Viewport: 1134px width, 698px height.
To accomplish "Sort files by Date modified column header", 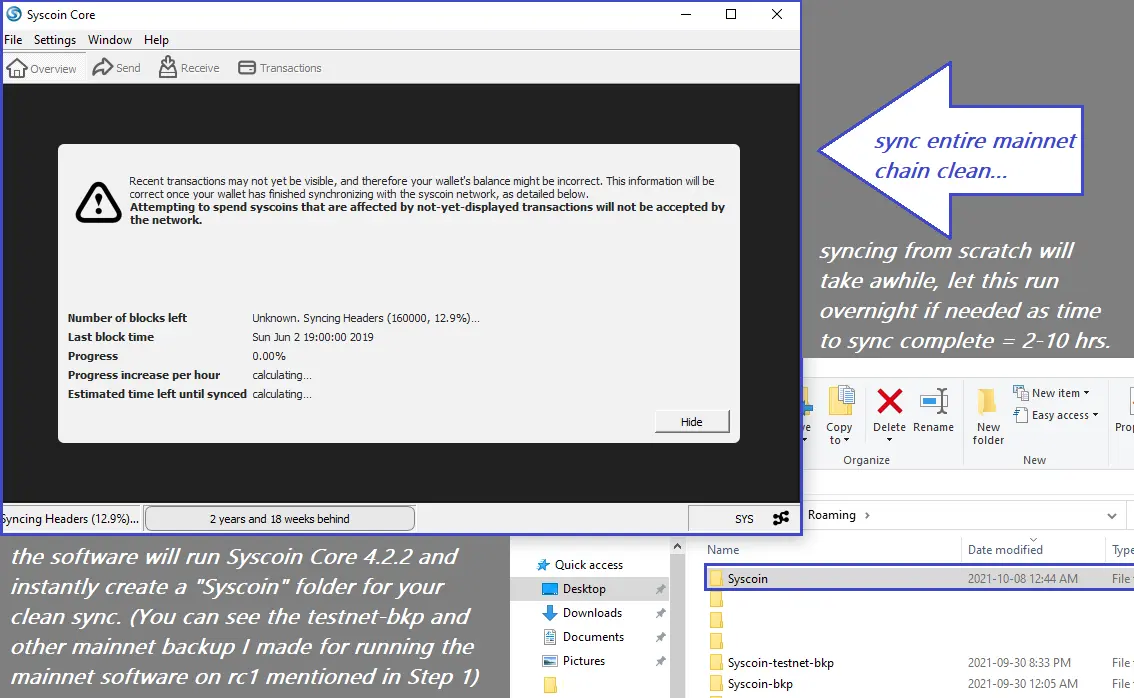I will 1005,550.
